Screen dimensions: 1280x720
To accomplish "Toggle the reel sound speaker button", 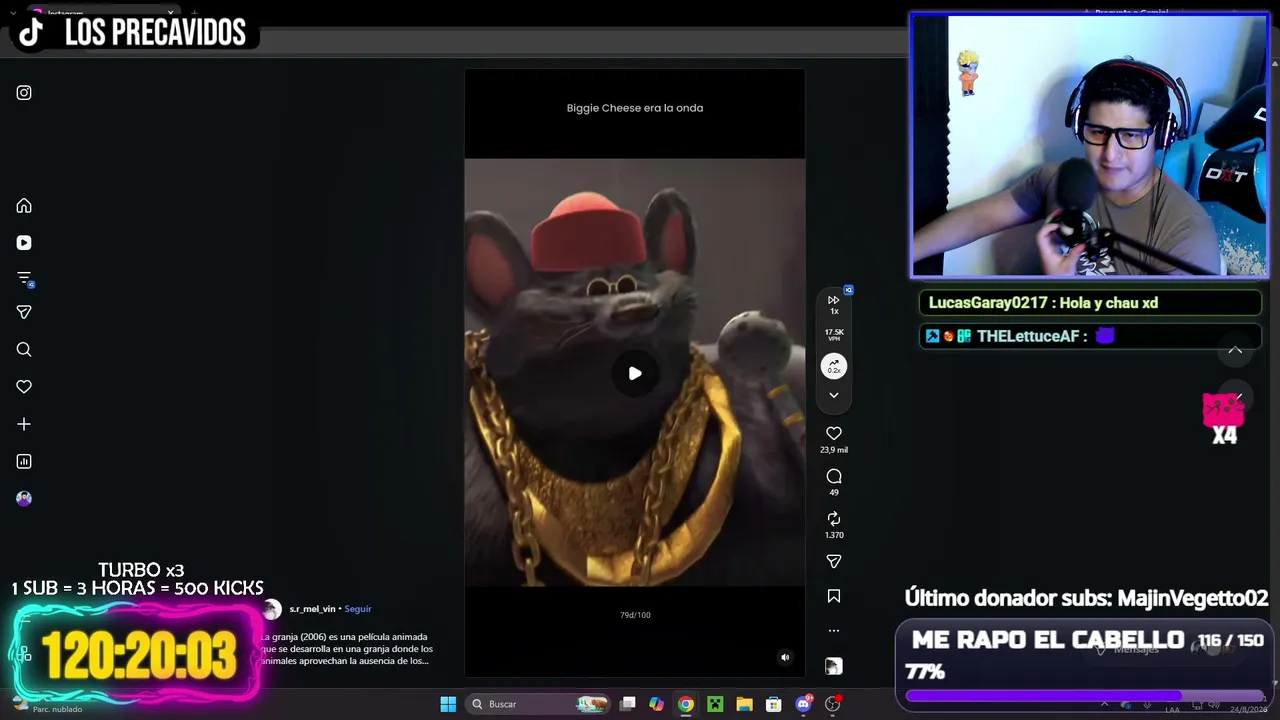I will pyautogui.click(x=785, y=657).
